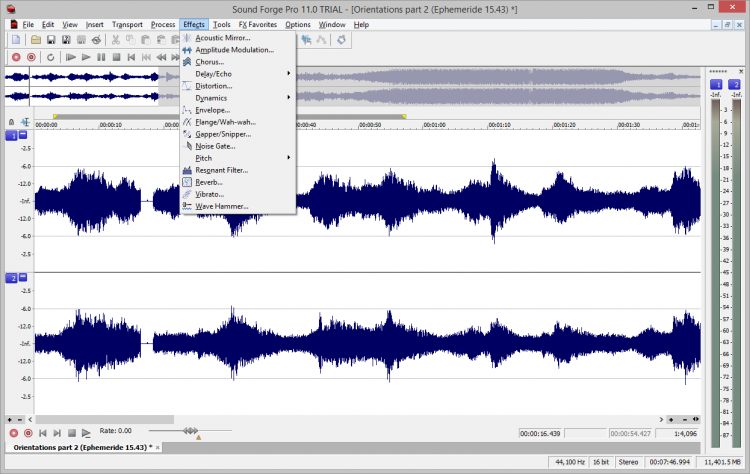
Task: Select Amplitude Modulation from Effects menu
Action: coord(234,50)
